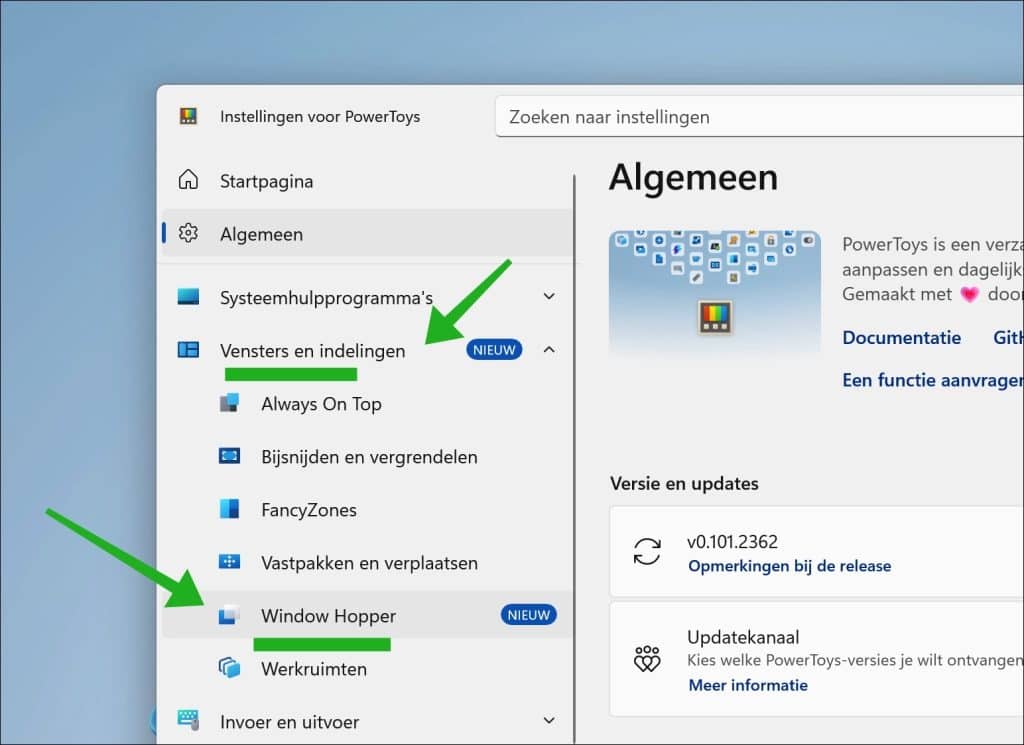
Task: Click the Versie en updates heading
Action: 684,483
